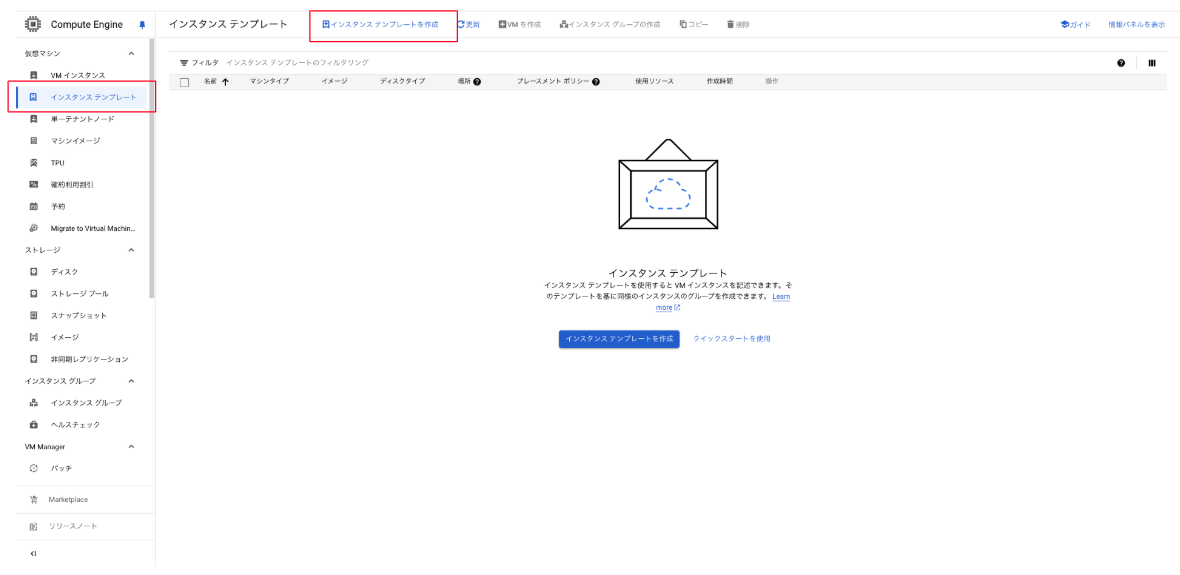Viewport: 1180px width, 575px height.
Task: Click the blue インスタンス テンプレートを作成 button
Action: pyautogui.click(x=619, y=339)
